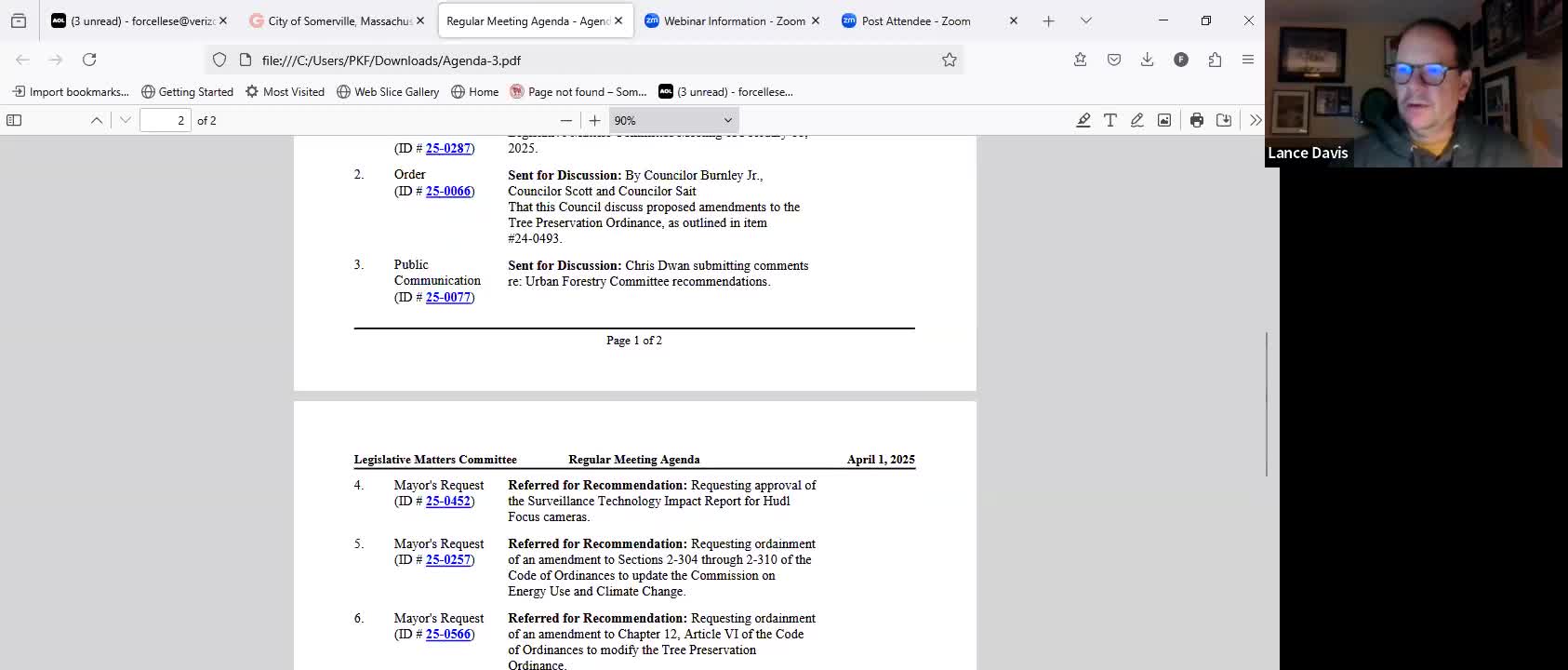Open agenda item link 25-0452
The image size is (1568, 670).
click(448, 501)
